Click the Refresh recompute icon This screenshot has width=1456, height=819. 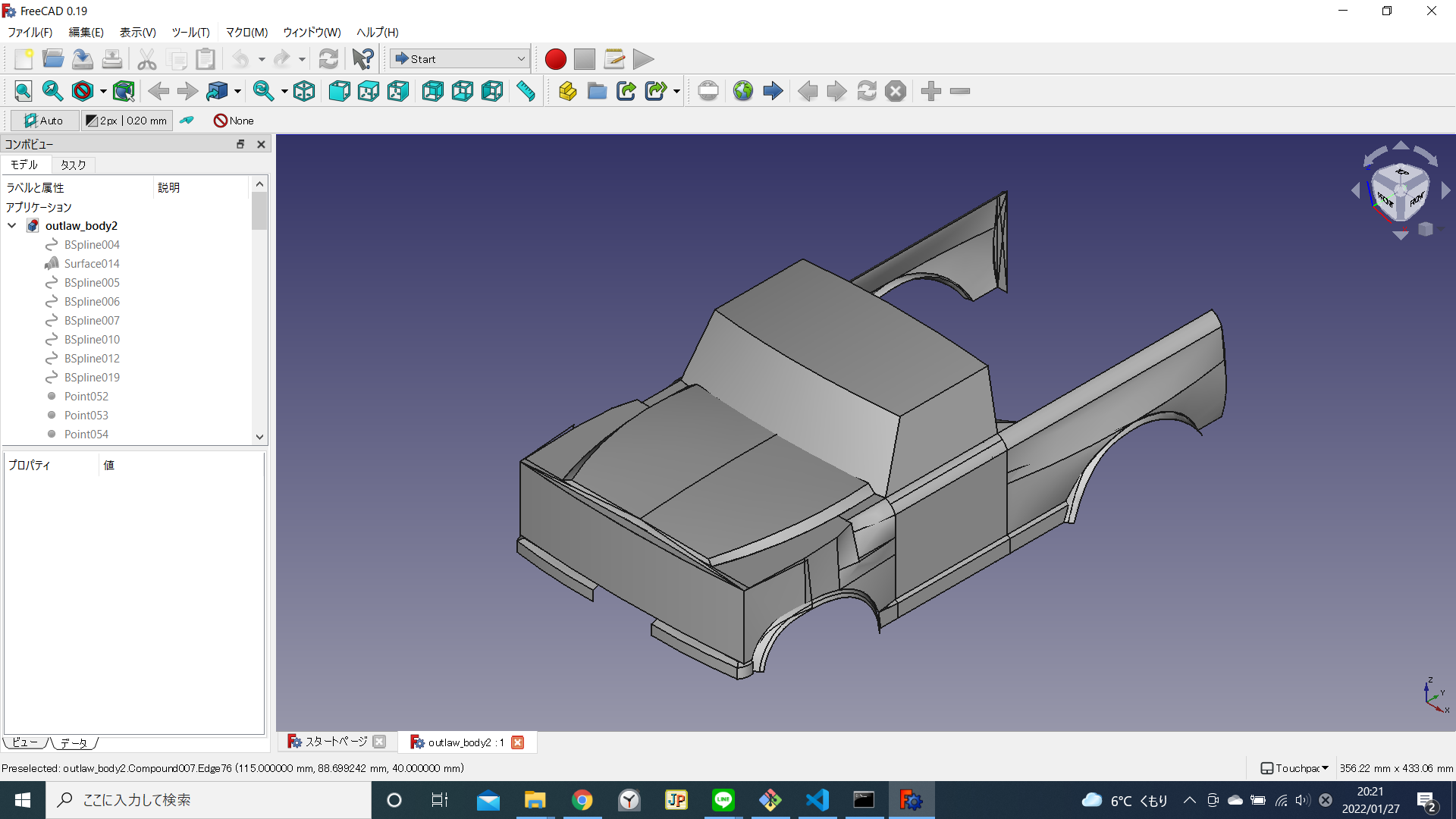click(328, 59)
